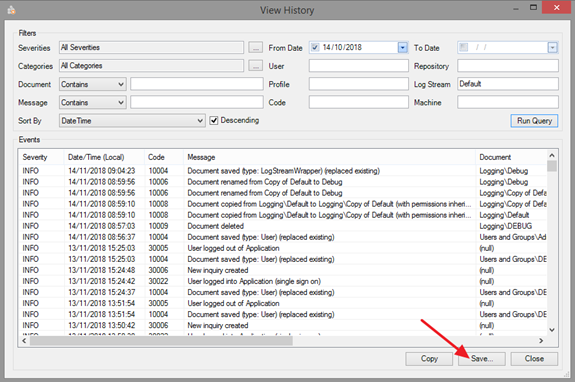The image size is (575, 382).
Task: Click the Categories filter field
Action: coord(151,66)
